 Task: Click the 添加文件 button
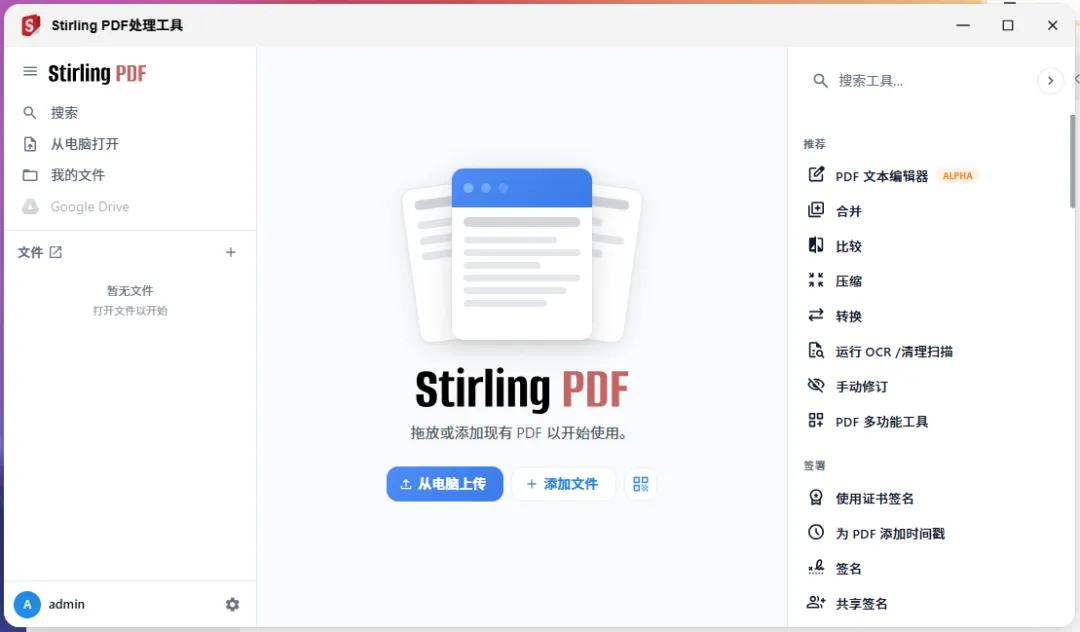click(x=563, y=484)
